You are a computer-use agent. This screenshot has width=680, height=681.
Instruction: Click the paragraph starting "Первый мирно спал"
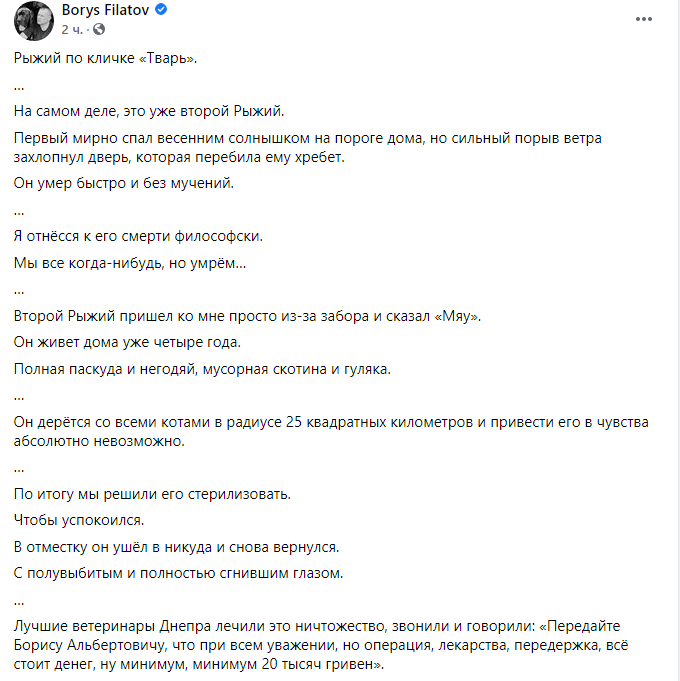(x=308, y=147)
